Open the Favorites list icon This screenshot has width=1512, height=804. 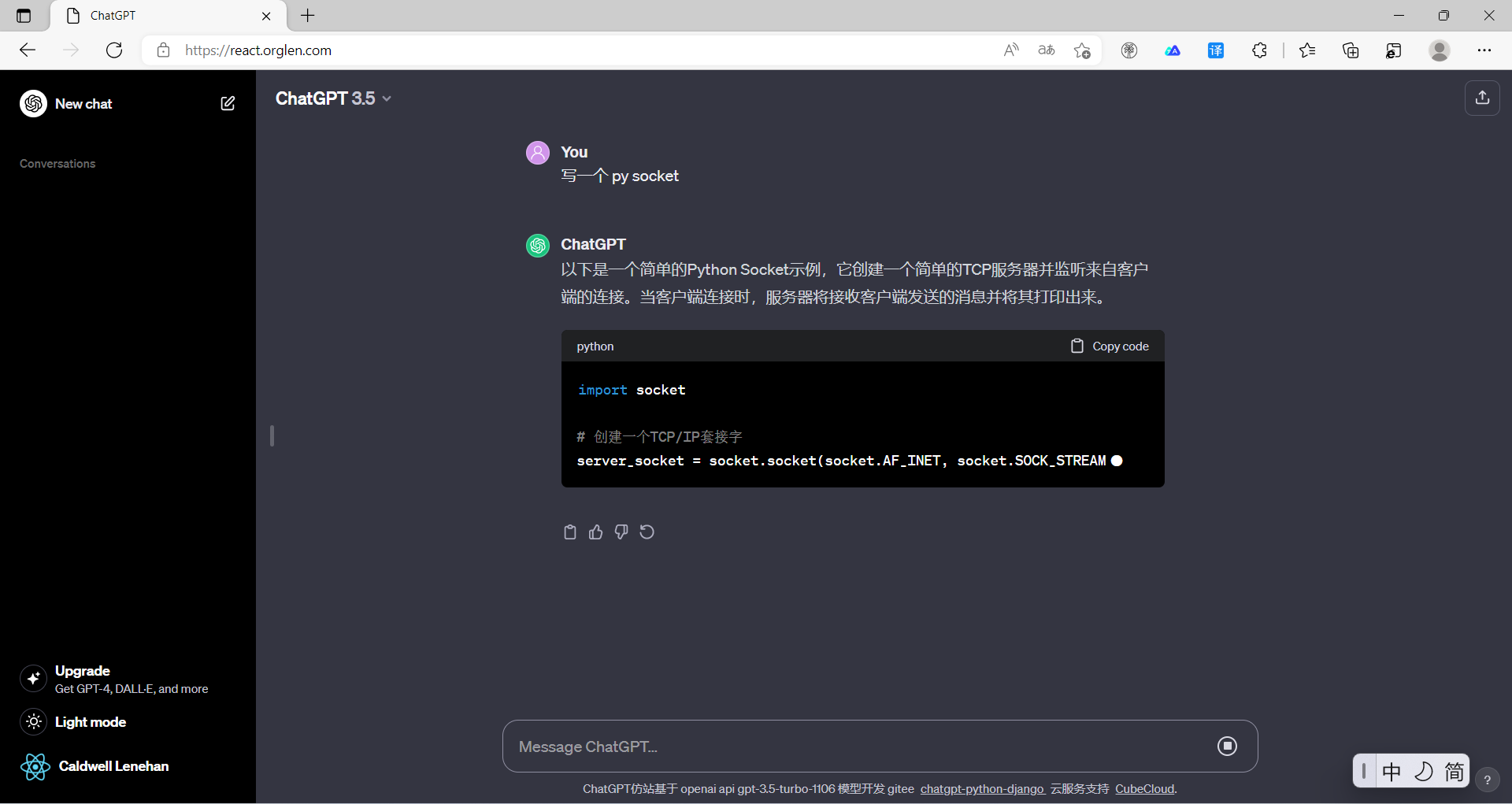1307,50
